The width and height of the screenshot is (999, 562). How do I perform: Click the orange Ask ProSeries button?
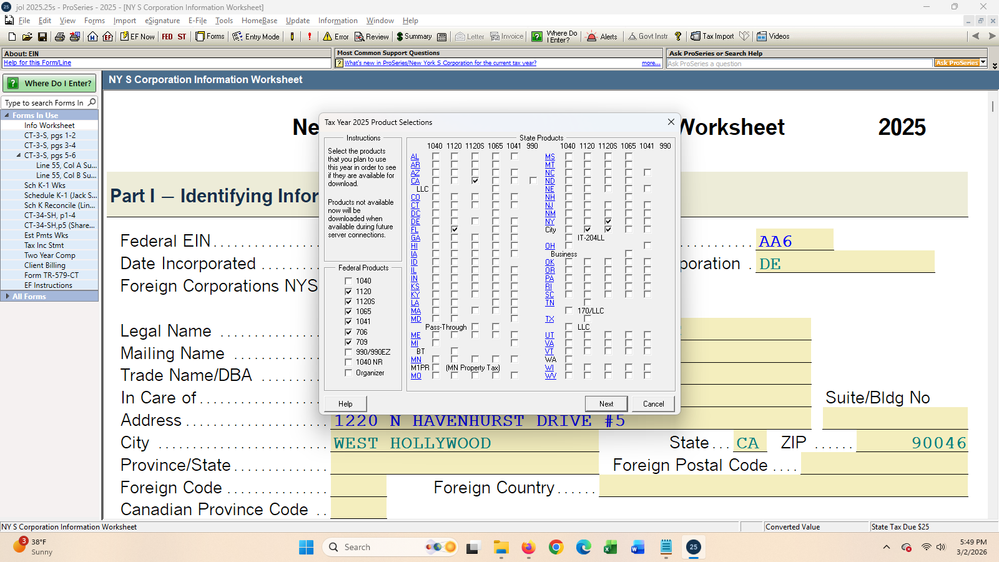pos(956,62)
